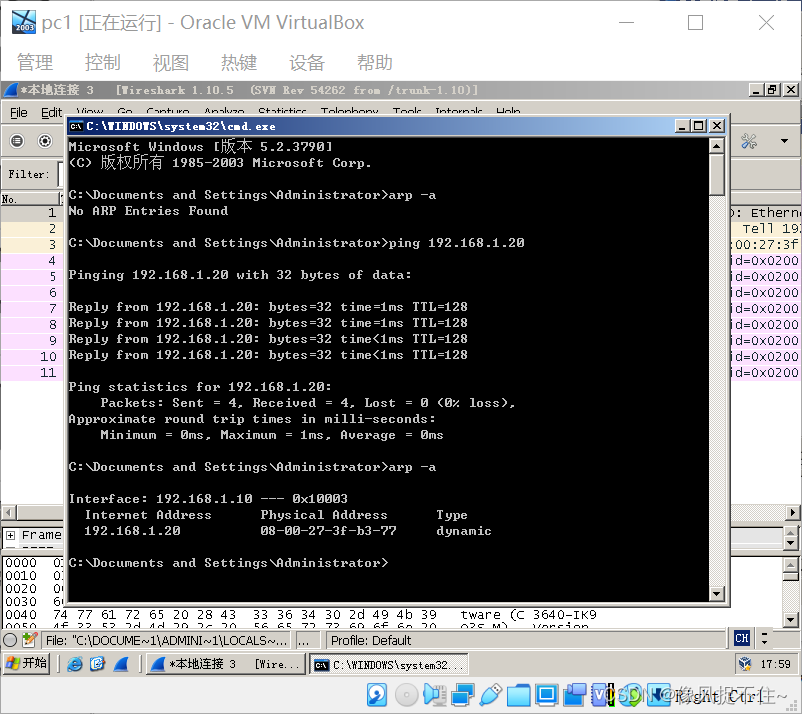Click the Wireshark fin icon in title bar

(x=11, y=90)
